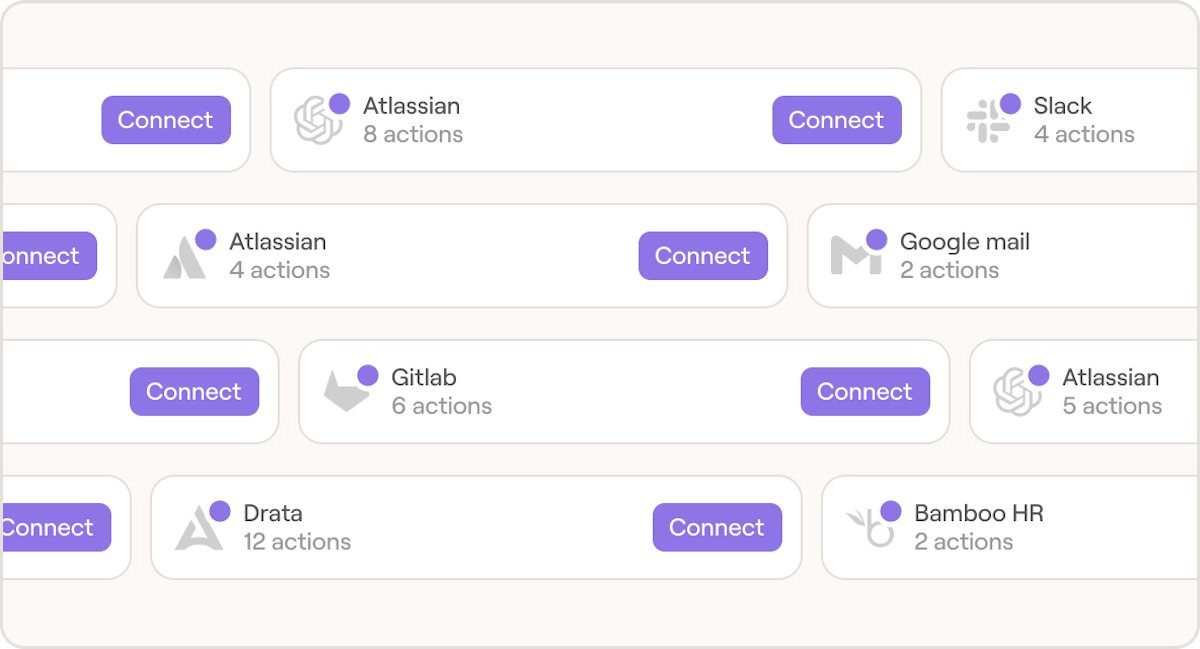Open the Google mail integration title
Viewport: 1200px width, 649px height.
(964, 242)
